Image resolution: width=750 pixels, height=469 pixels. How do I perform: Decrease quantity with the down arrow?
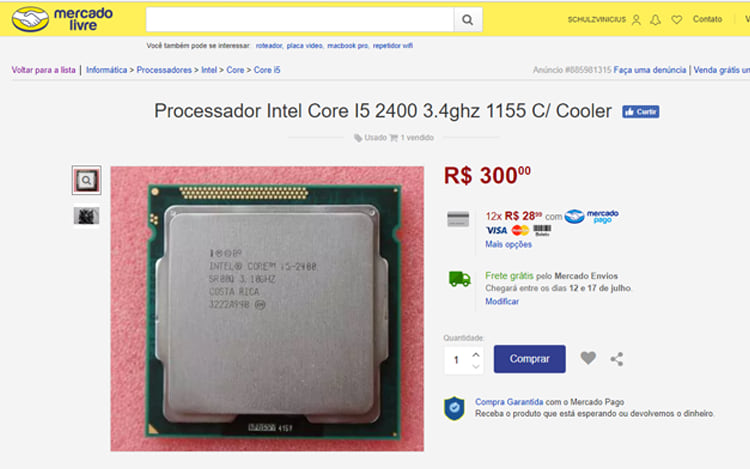click(x=475, y=366)
